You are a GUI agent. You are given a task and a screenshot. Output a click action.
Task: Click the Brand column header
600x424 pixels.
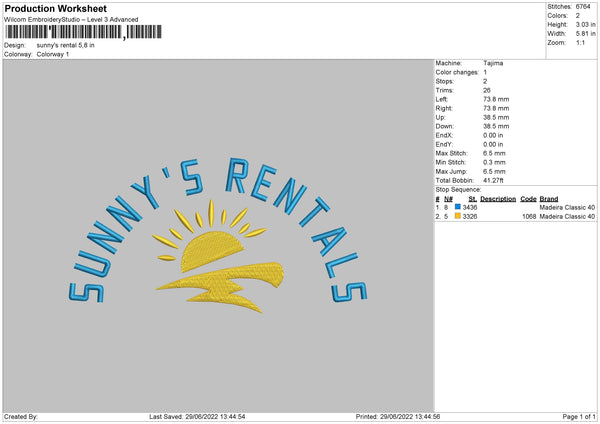[548, 198]
